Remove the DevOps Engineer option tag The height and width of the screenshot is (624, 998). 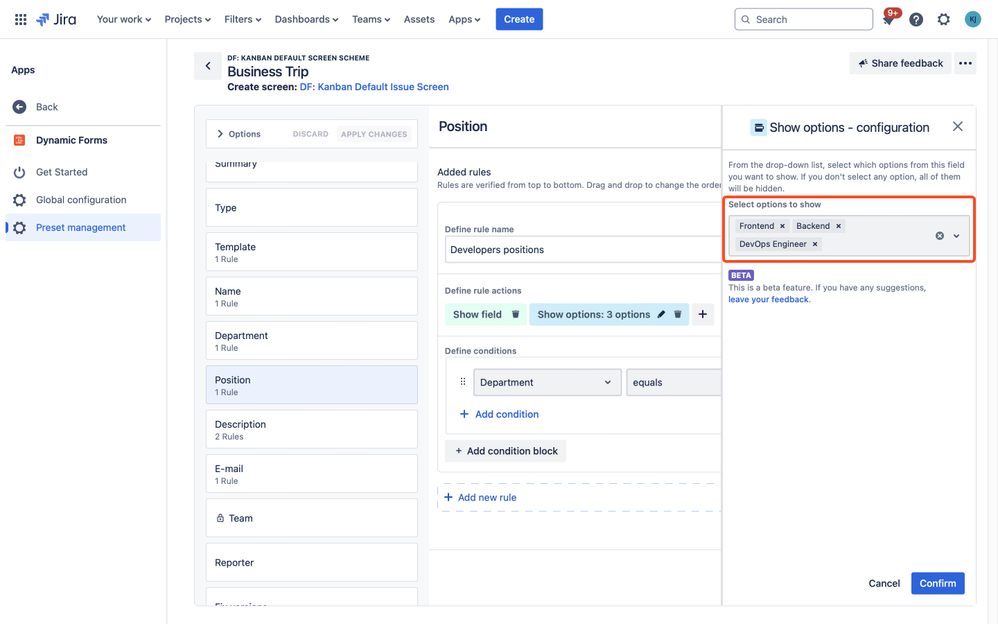click(x=815, y=244)
